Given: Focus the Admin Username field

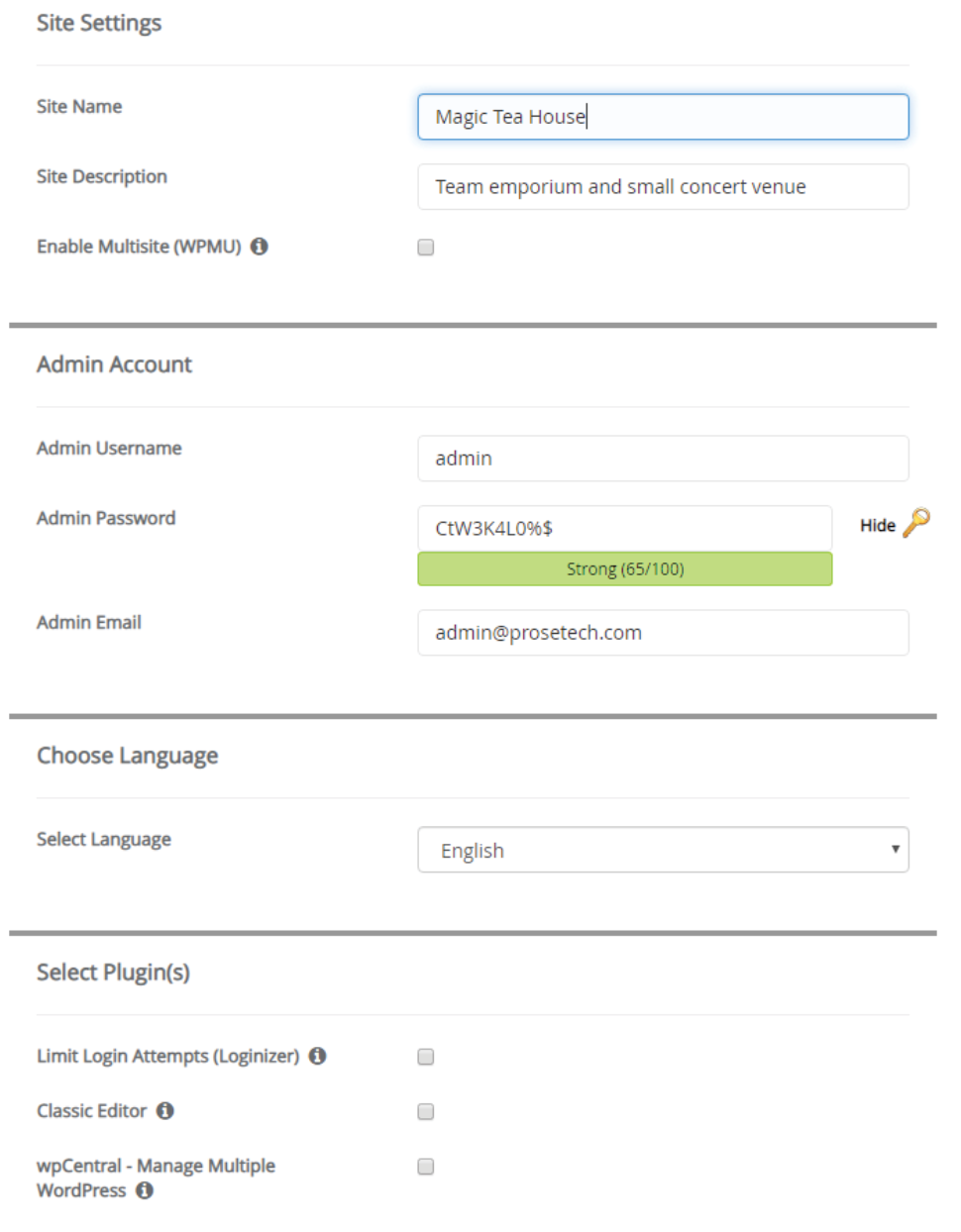Looking at the screenshot, I should pyautogui.click(x=662, y=459).
